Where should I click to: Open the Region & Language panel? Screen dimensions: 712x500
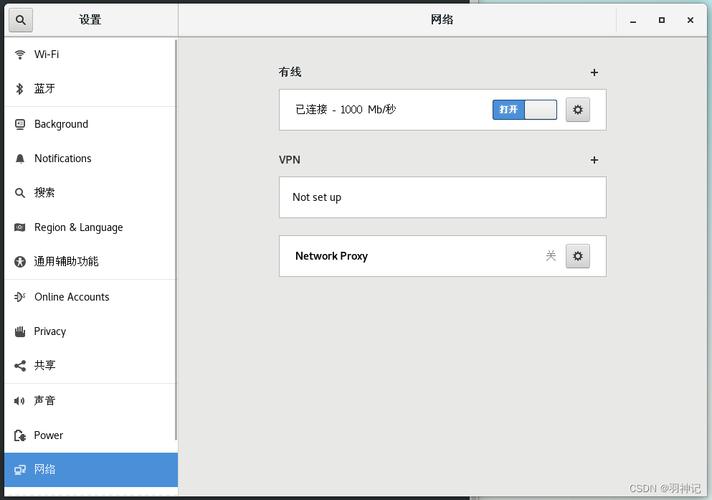90,227
